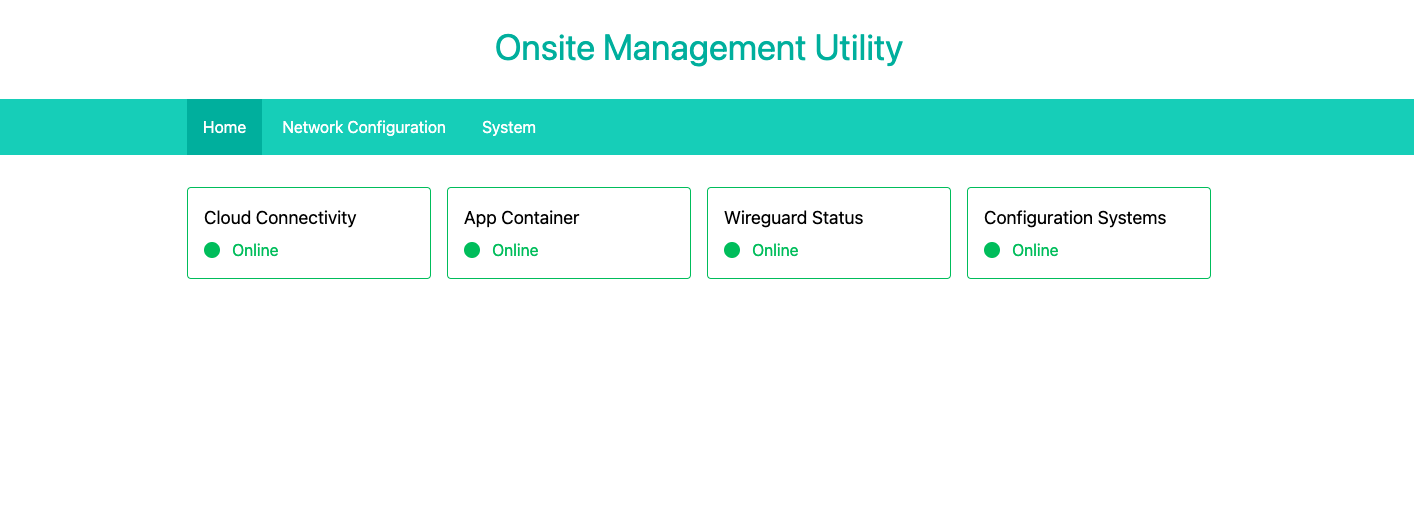The height and width of the screenshot is (522, 1414).
Task: Select the App Container heading text
Action: (x=521, y=217)
